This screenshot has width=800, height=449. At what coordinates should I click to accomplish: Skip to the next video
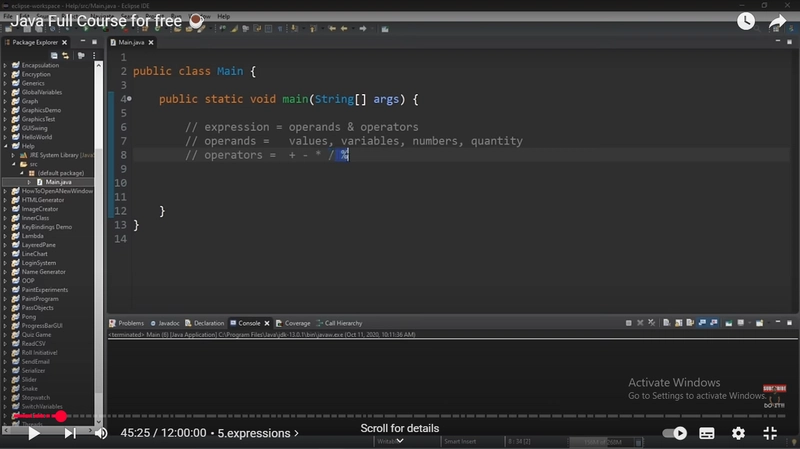[70, 433]
